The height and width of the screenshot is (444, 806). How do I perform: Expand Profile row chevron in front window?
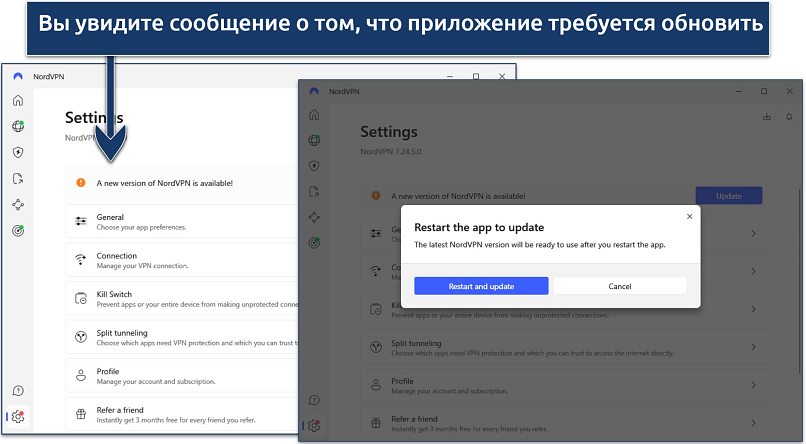point(753,385)
